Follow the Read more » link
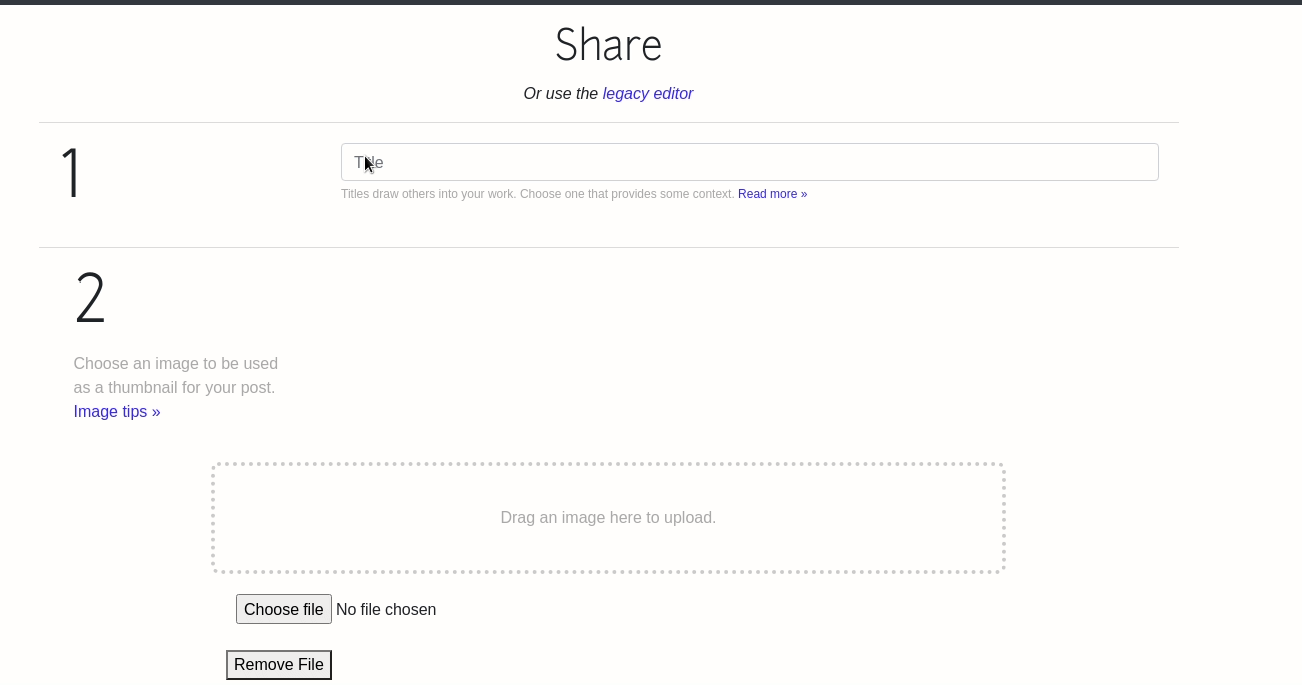The width and height of the screenshot is (1302, 685). tap(772, 194)
